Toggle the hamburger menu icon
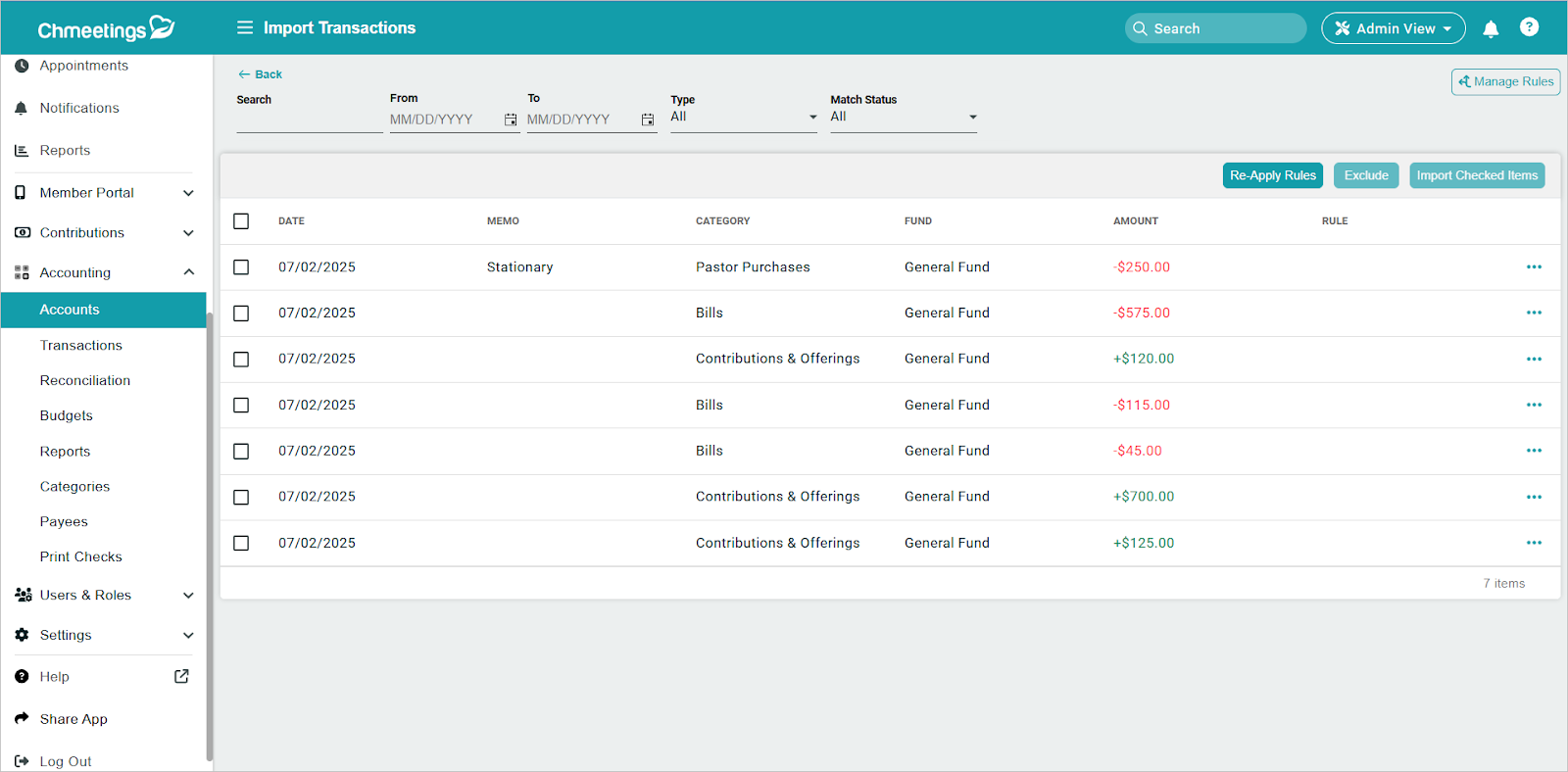 pyautogui.click(x=245, y=27)
